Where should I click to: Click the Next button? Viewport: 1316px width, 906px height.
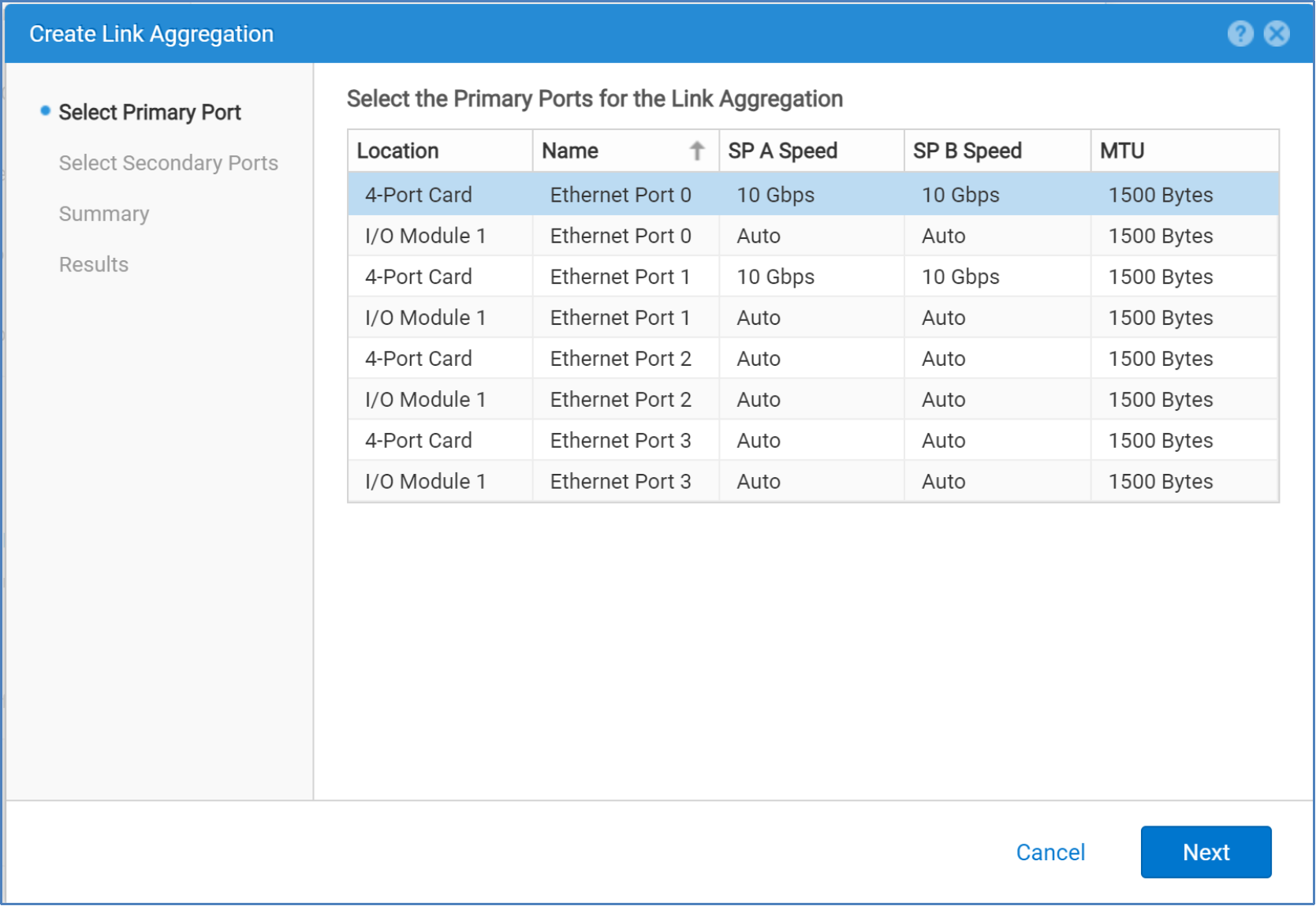click(1206, 852)
